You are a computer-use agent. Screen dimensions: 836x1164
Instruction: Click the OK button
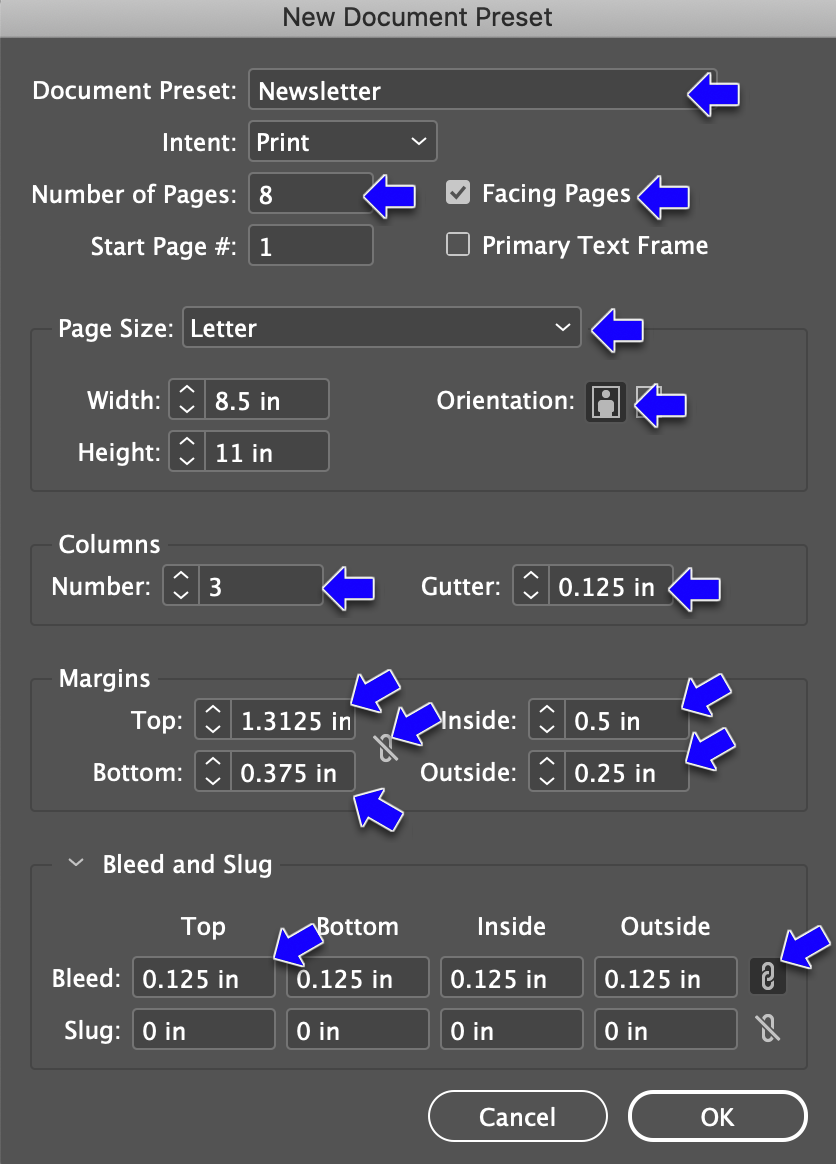(718, 1116)
